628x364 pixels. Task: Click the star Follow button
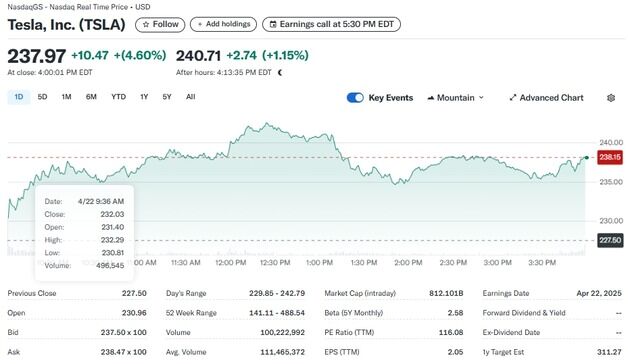coord(160,24)
